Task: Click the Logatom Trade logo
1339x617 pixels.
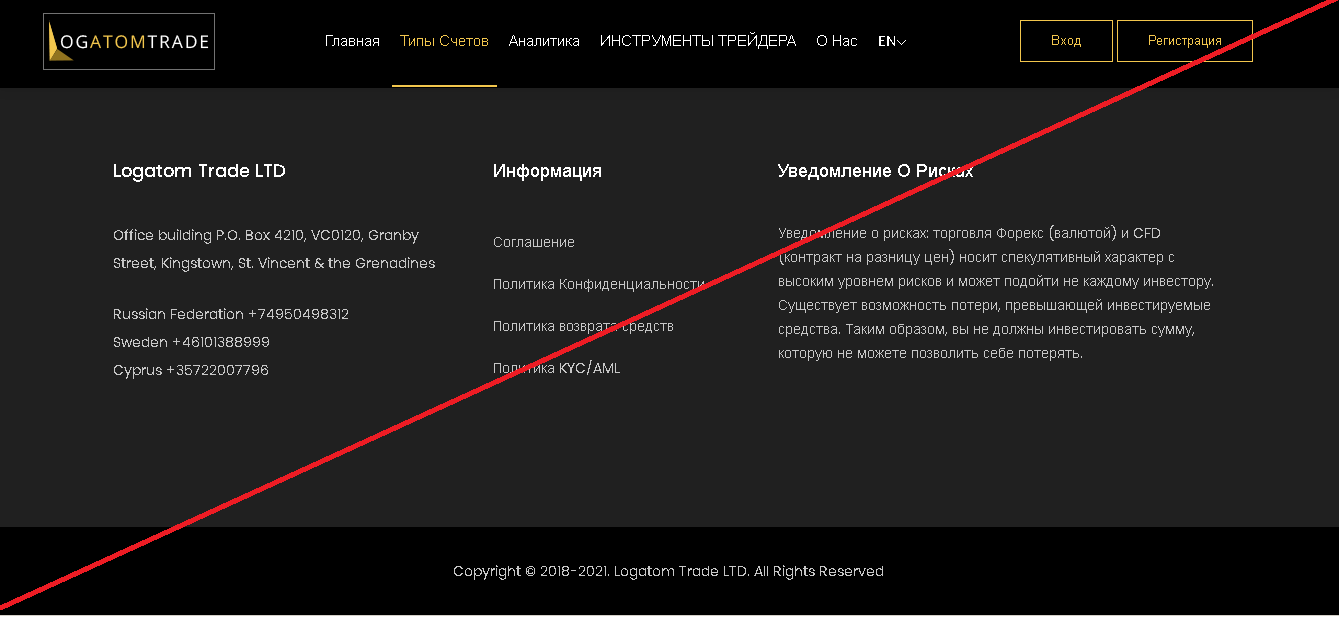Action: point(129,42)
